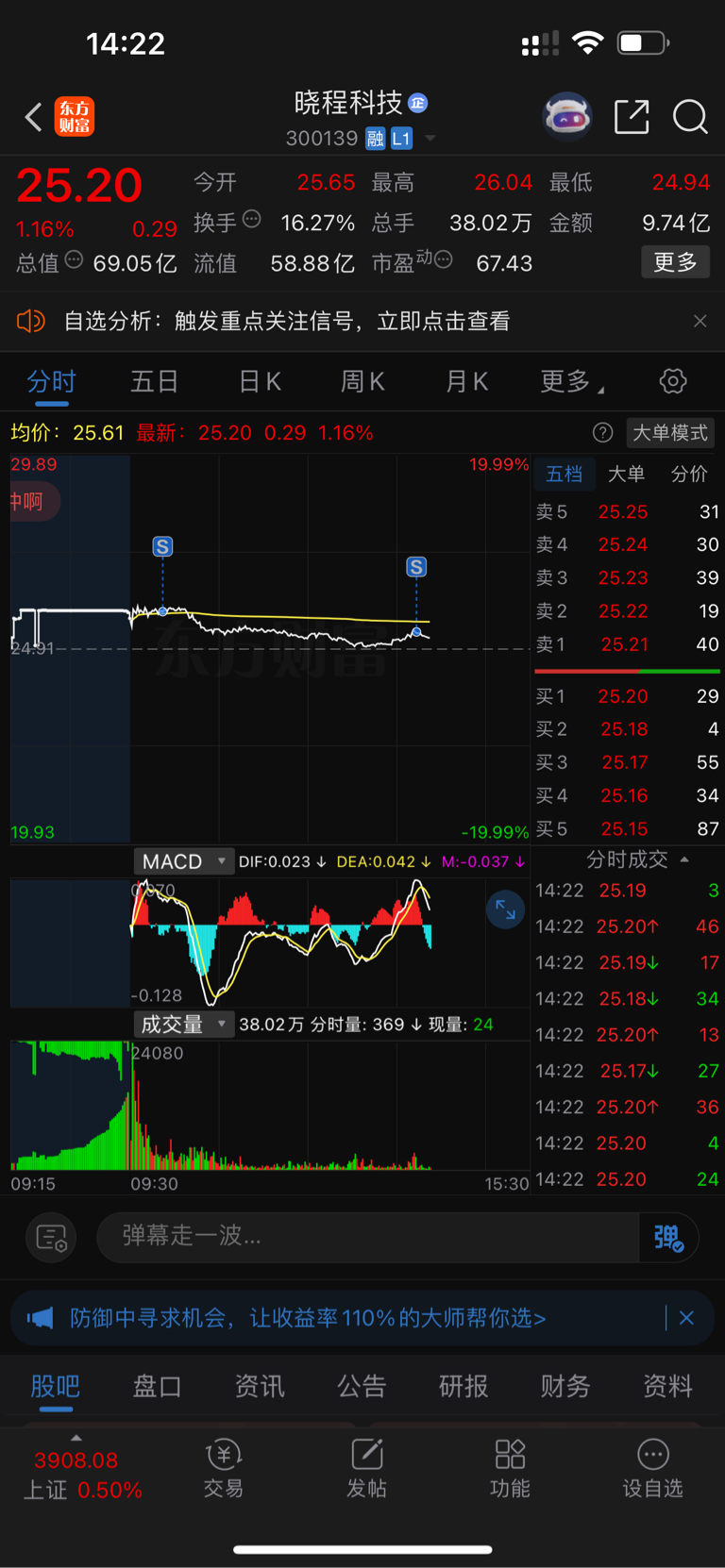This screenshot has width=725, height=1568.
Task: Tap the 中啊 bullet comment bubble
Action: click(x=33, y=501)
